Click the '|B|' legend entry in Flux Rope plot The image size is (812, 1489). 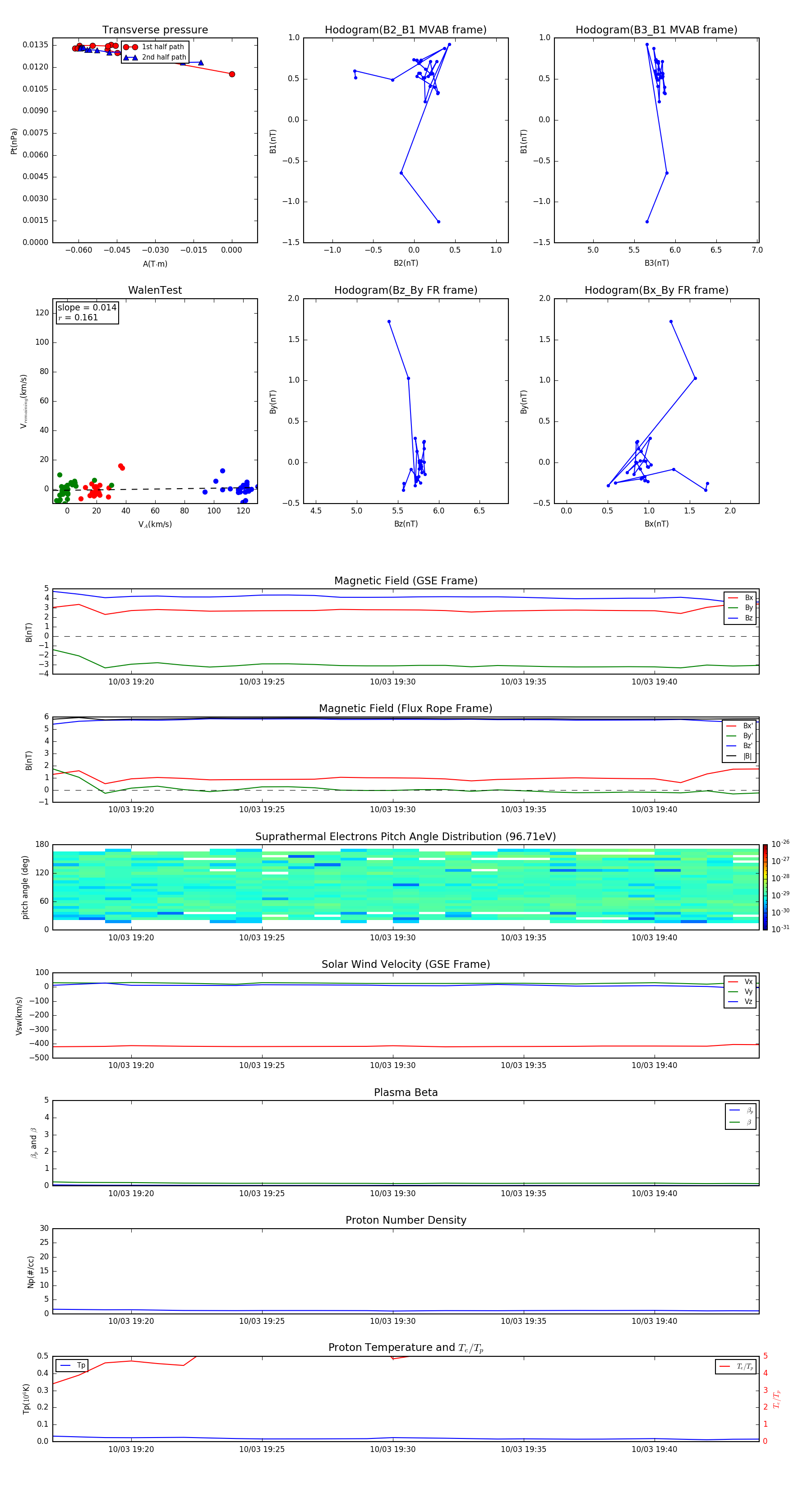(x=740, y=756)
